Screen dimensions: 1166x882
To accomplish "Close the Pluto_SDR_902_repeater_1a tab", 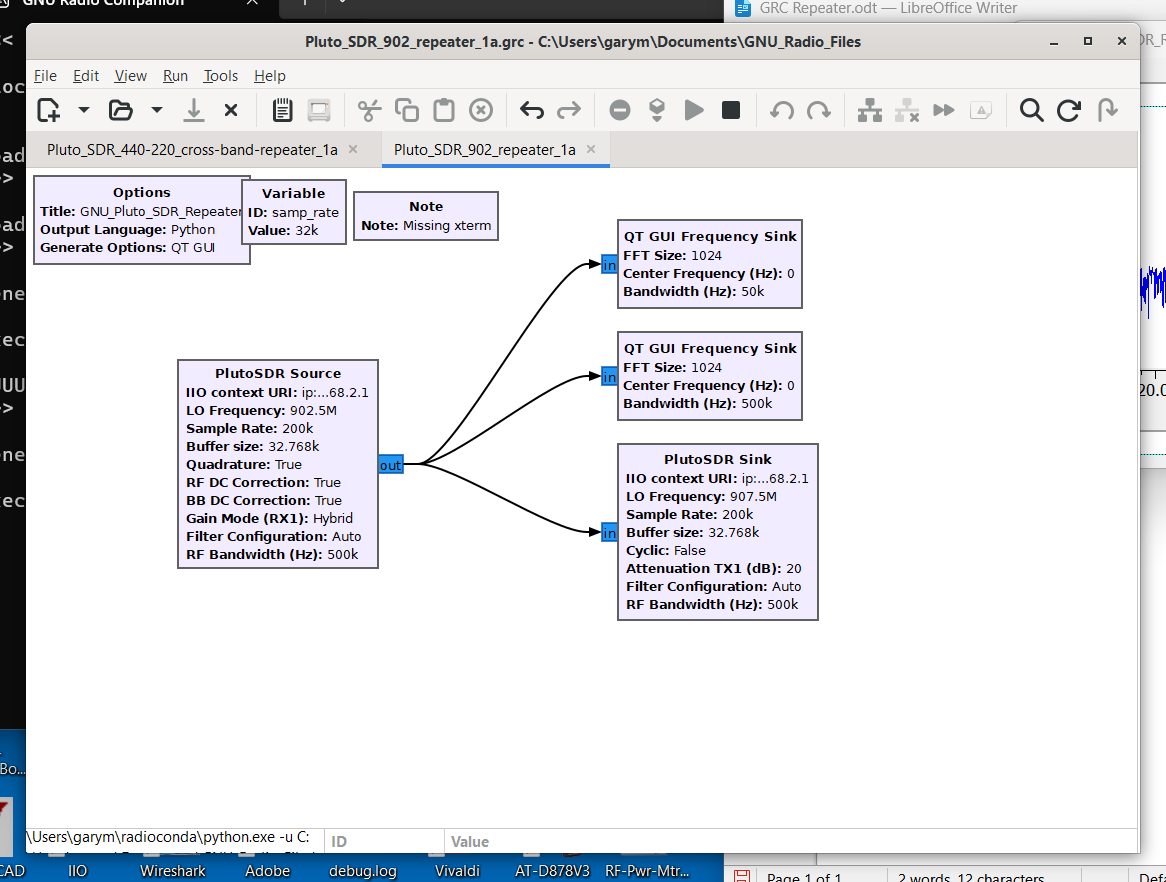I will (x=591, y=149).
